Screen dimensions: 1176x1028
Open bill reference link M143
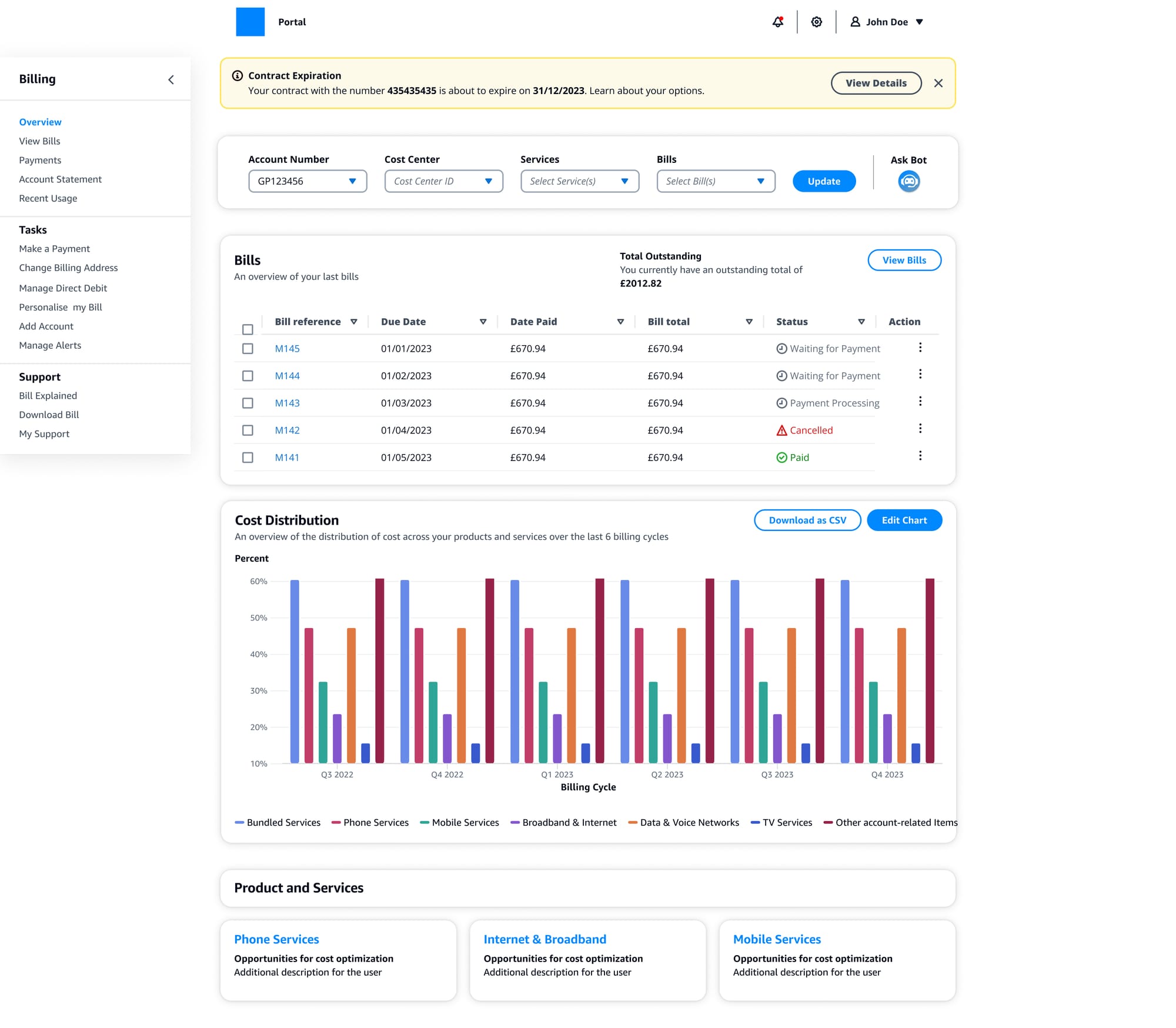[287, 403]
